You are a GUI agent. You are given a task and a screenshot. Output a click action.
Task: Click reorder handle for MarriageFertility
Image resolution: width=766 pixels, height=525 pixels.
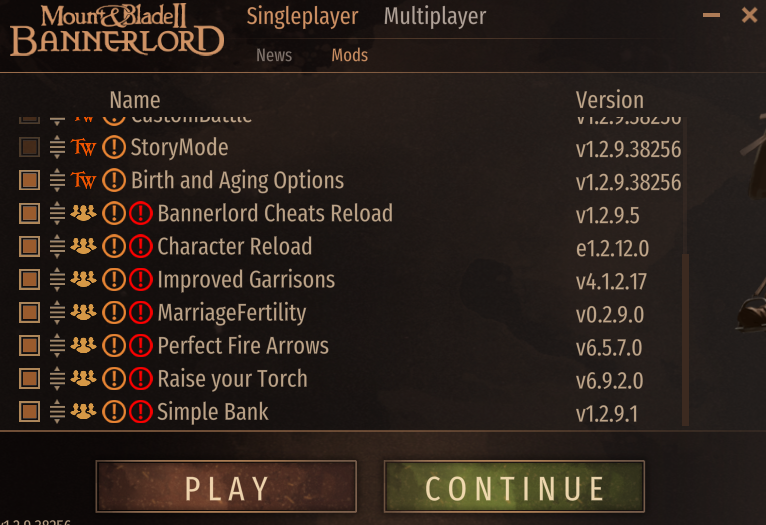pyautogui.click(x=57, y=313)
